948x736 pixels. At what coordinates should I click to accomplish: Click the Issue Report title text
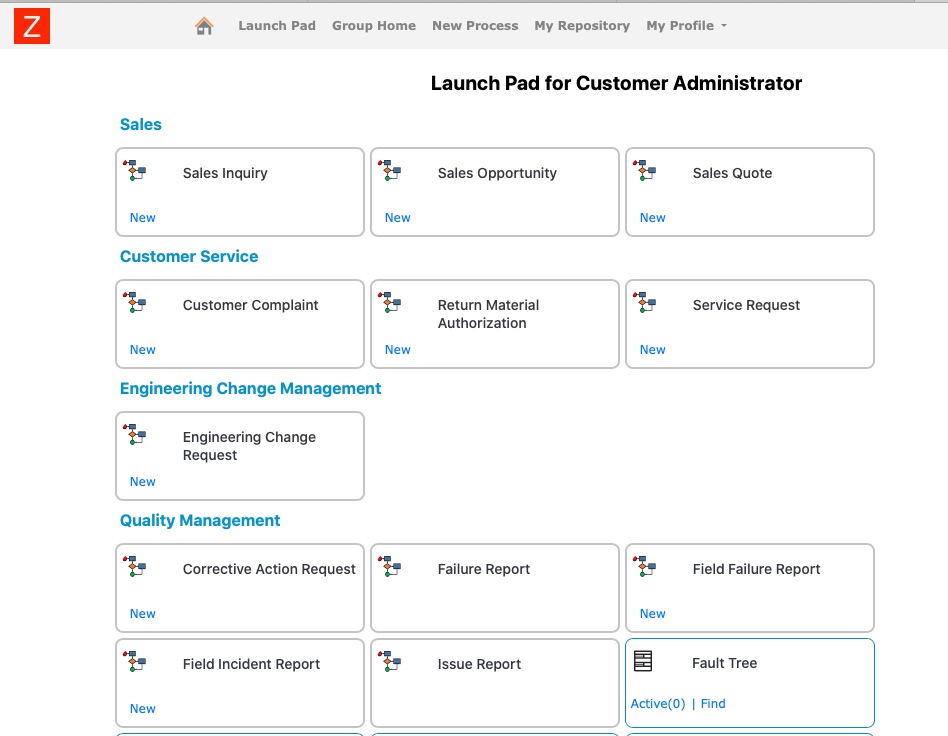(479, 664)
